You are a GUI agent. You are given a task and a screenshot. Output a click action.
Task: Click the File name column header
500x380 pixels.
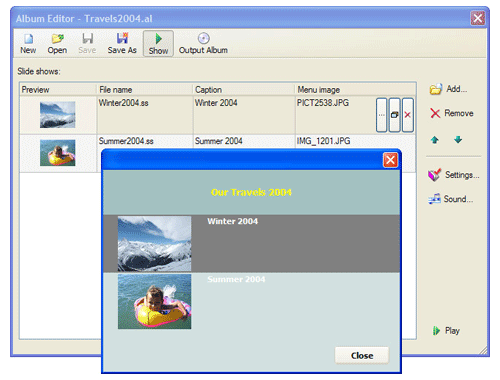coord(145,90)
